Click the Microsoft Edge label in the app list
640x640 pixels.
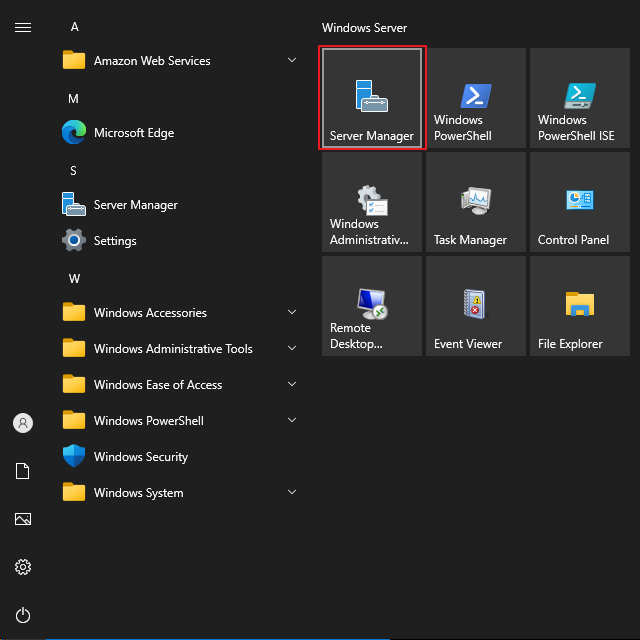(x=134, y=133)
